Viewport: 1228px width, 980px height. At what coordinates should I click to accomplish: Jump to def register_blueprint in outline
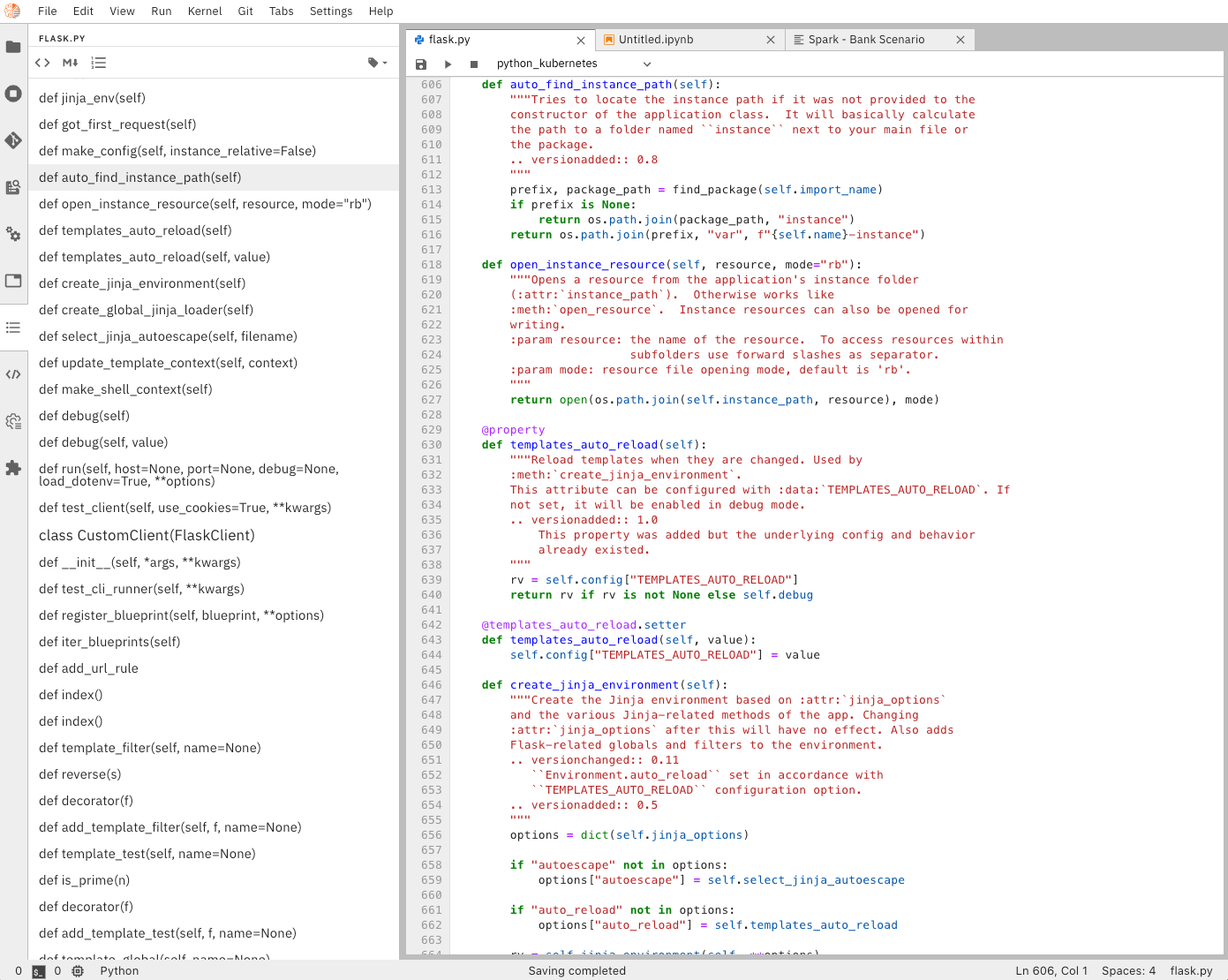click(213, 615)
